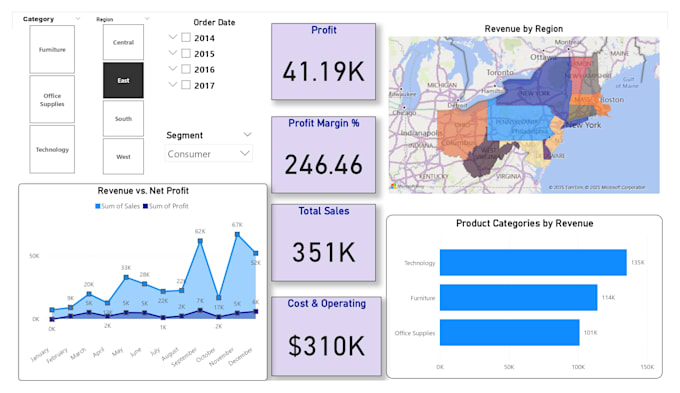Click Product Categories by Revenue title
Screen dimensions: 680x393
point(524,223)
